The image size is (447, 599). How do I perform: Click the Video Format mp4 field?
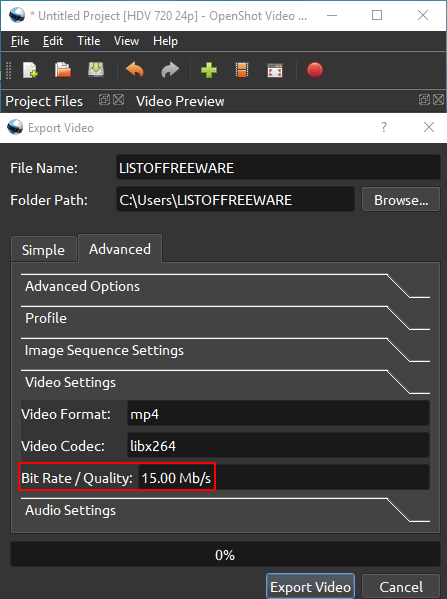(278, 414)
